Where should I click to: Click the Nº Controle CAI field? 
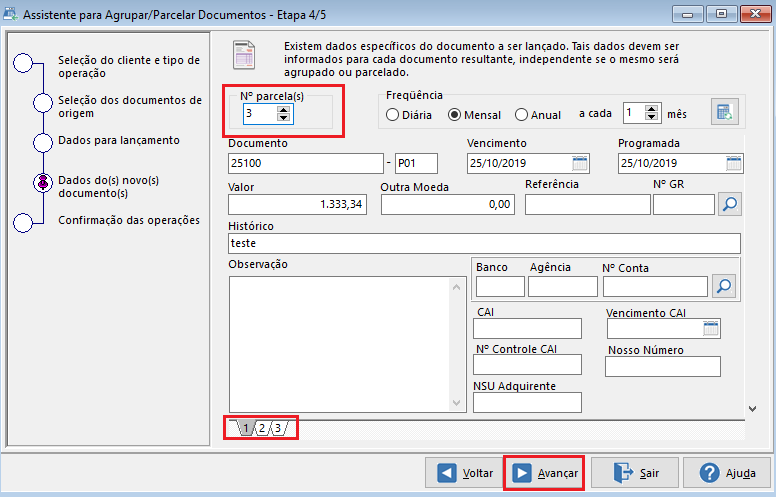pos(527,365)
